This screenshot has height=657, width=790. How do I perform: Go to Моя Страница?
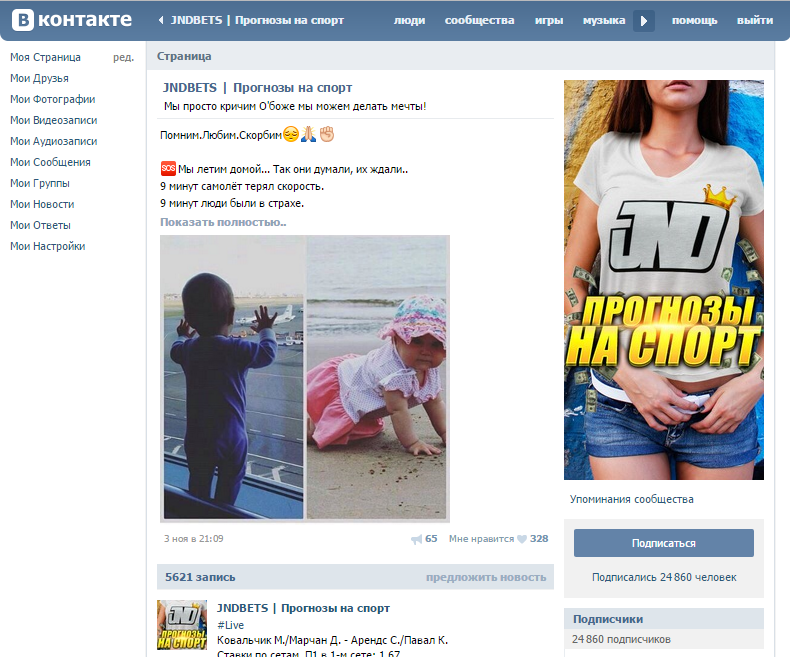point(45,57)
